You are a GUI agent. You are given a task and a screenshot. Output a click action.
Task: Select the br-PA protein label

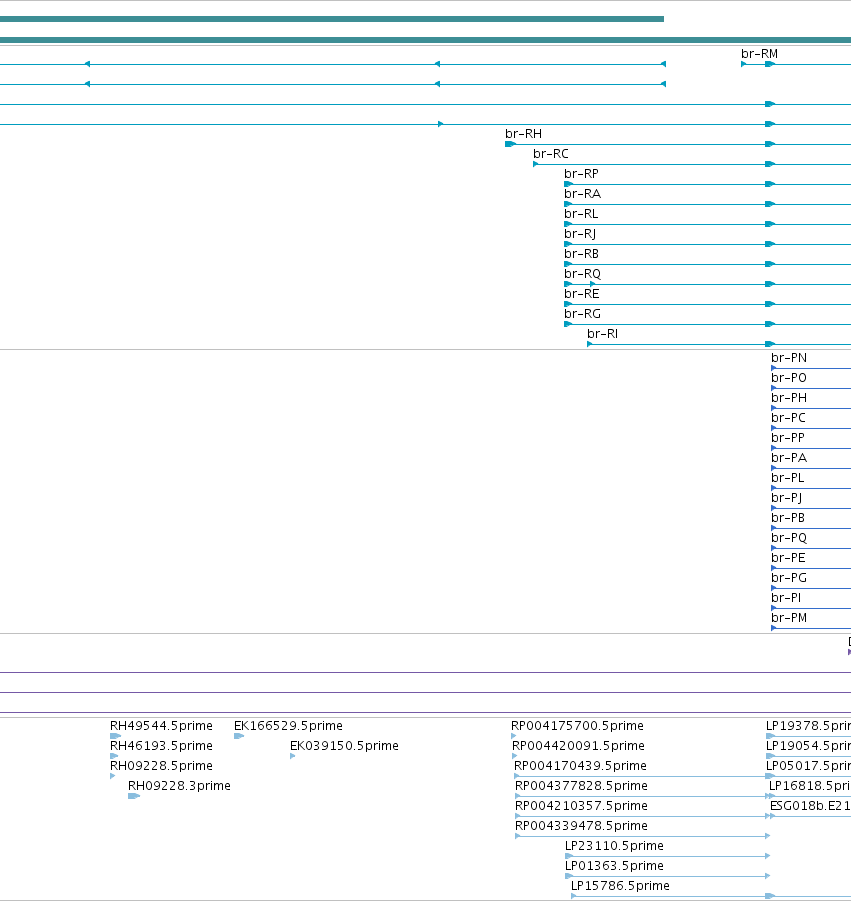click(x=788, y=458)
